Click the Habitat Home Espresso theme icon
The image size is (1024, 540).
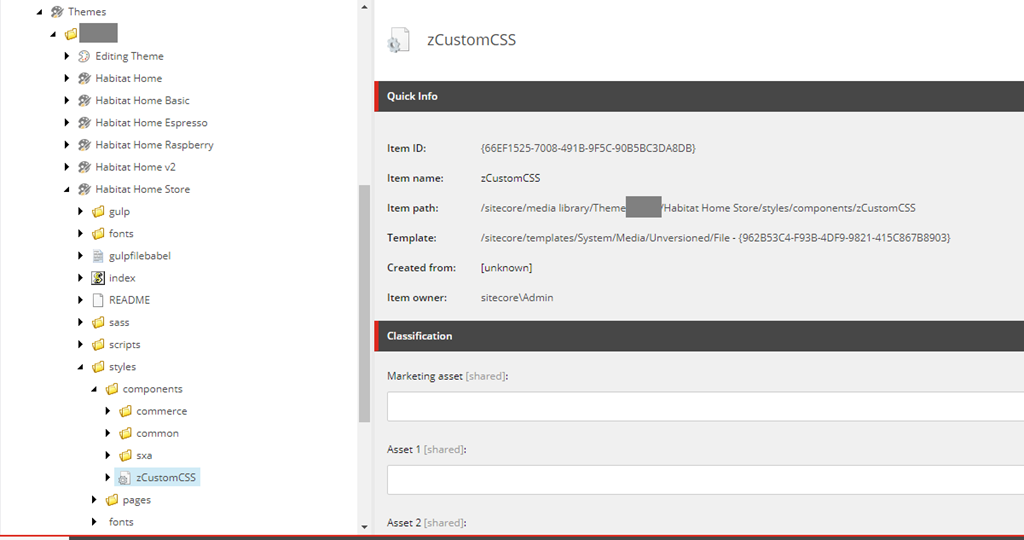pos(84,123)
